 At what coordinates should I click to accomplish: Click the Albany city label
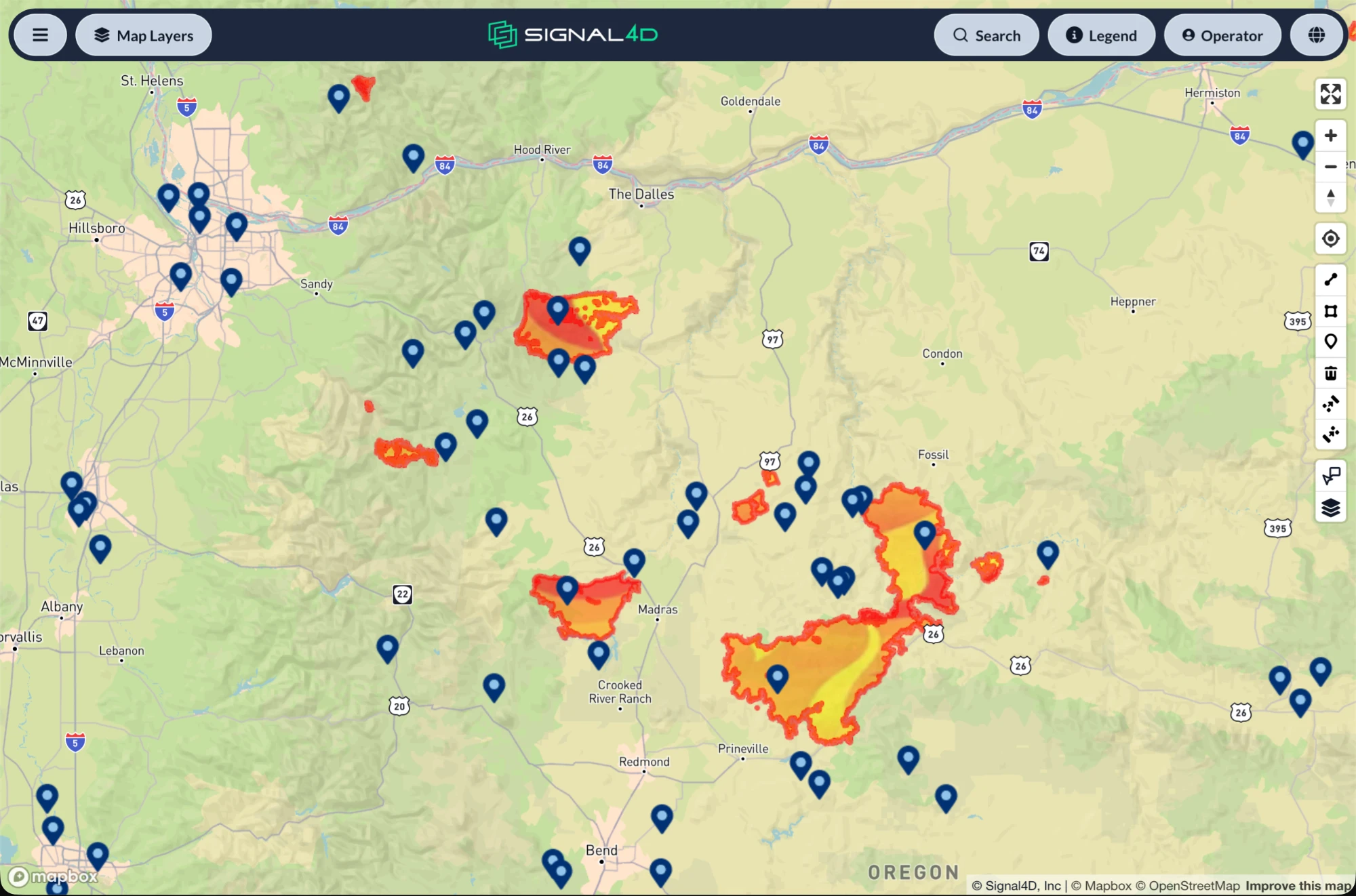[x=62, y=607]
